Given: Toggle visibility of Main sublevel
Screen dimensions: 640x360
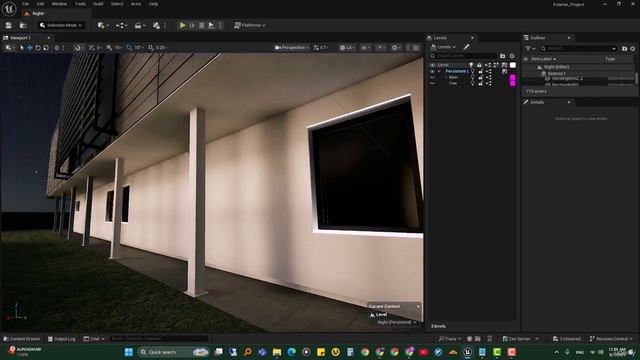Looking at the screenshot, I should 432,77.
